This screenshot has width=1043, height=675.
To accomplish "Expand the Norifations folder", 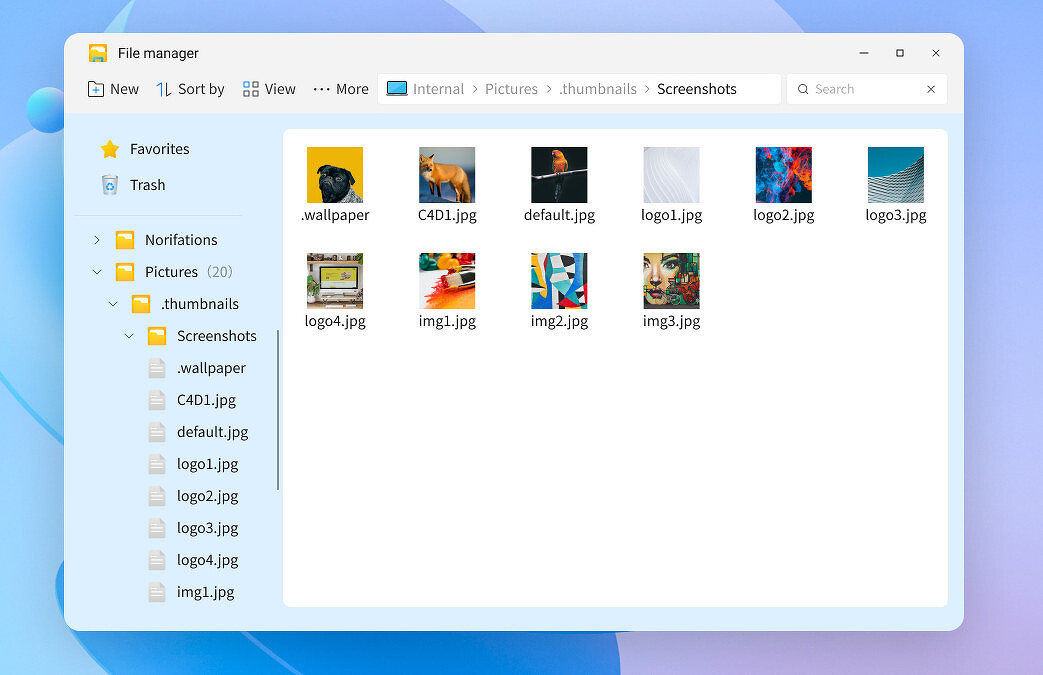I will pyautogui.click(x=96, y=239).
